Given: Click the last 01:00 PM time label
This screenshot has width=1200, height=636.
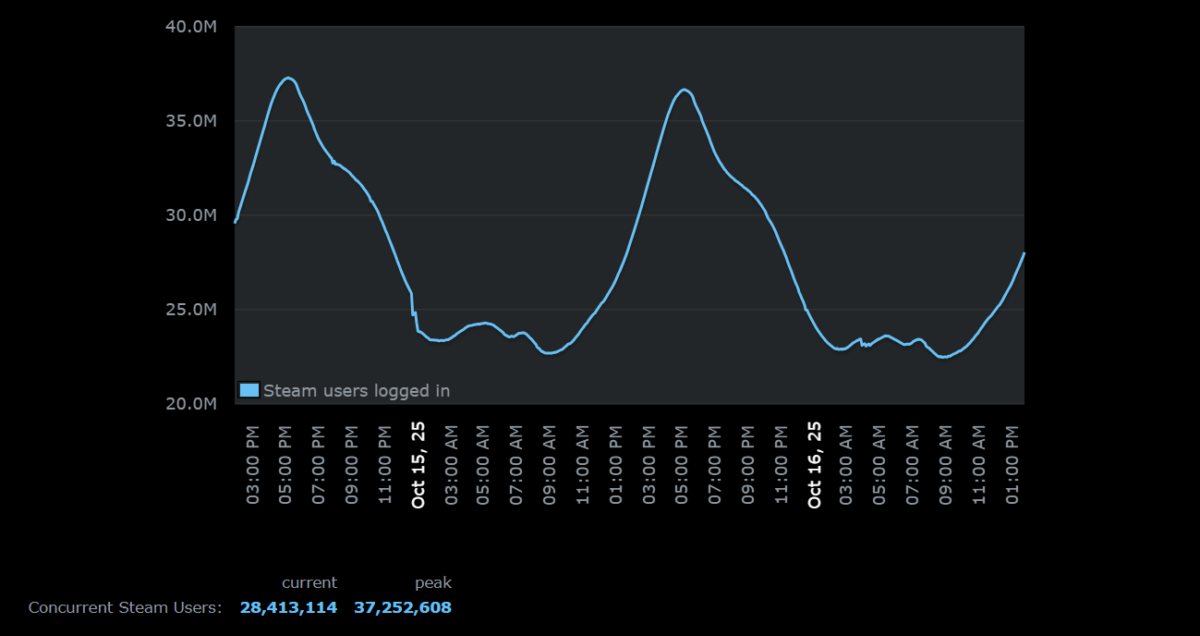Looking at the screenshot, I should (x=1012, y=464).
